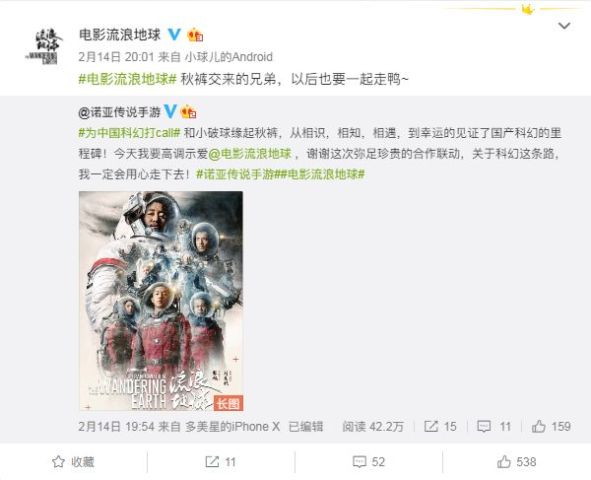The height and width of the screenshot is (480, 591).
Task: Click the blue verified badge beside 电影流浪地球
Action: tap(174, 35)
